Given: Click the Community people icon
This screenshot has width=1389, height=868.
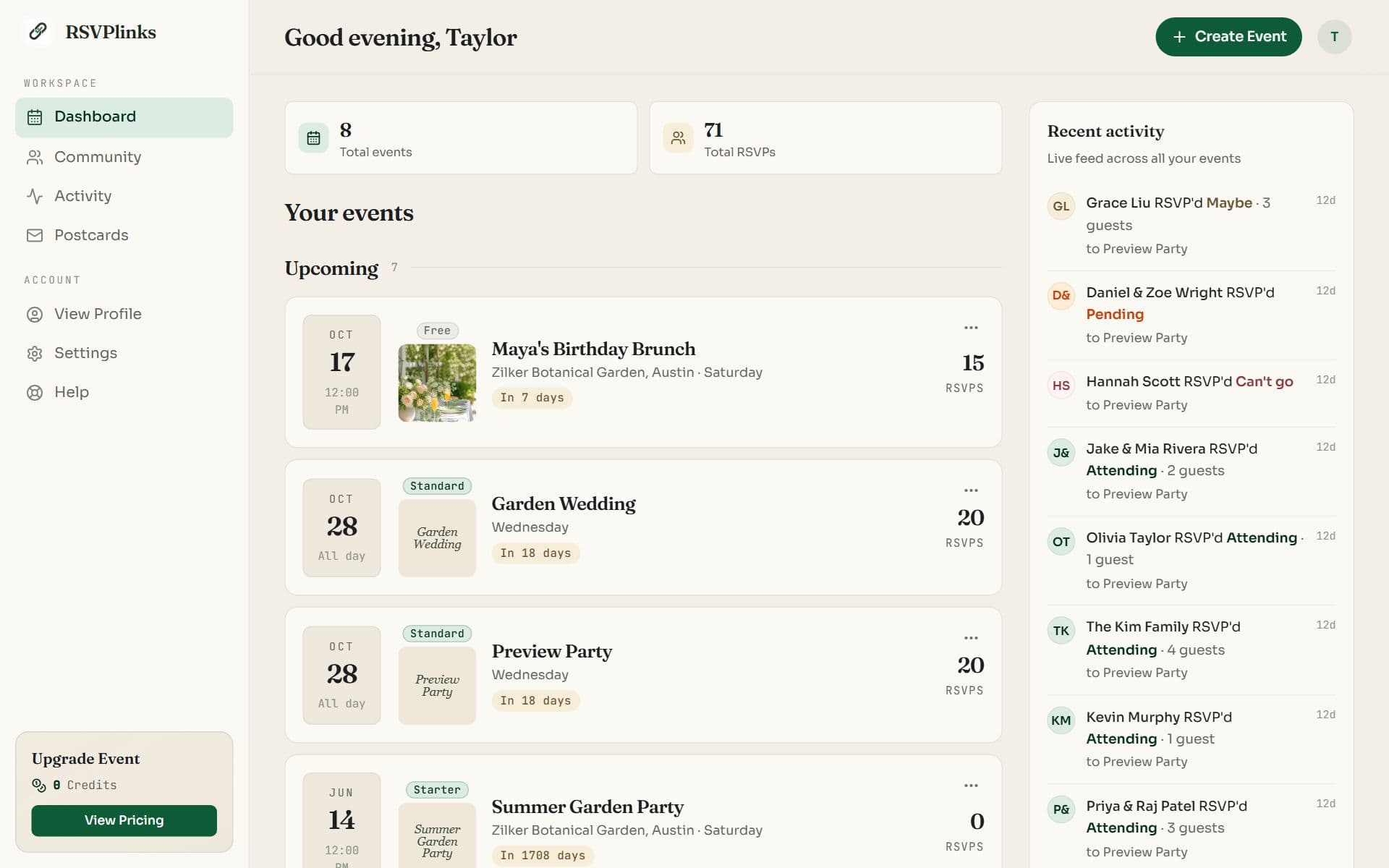Looking at the screenshot, I should pyautogui.click(x=35, y=158).
